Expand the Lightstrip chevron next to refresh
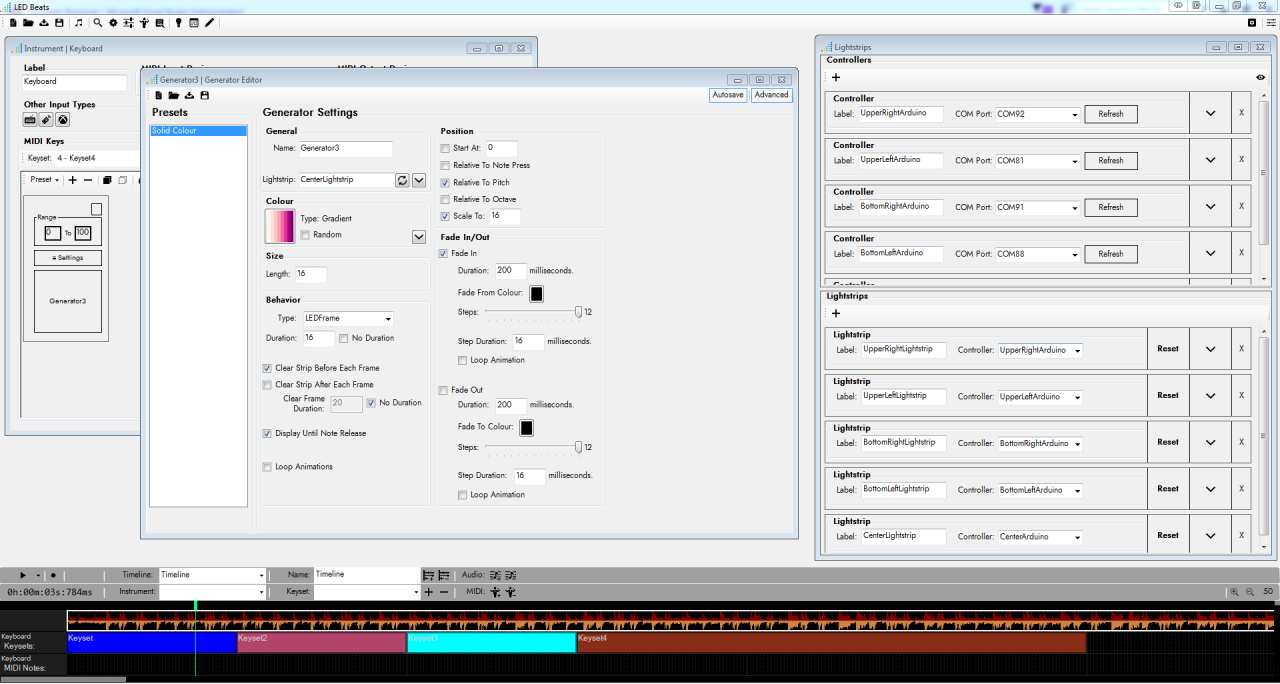This screenshot has width=1280, height=684. click(x=419, y=180)
